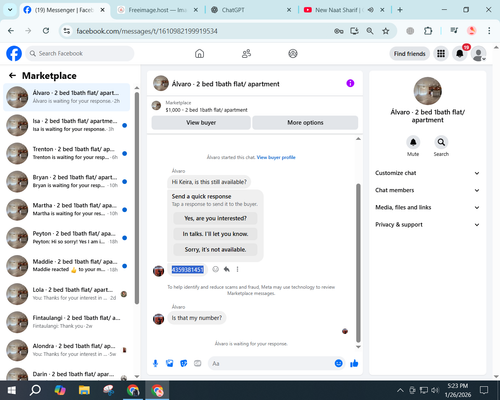The width and height of the screenshot is (500, 400).
Task: Go back from Marketplace with the arrow
Action: [x=12, y=76]
